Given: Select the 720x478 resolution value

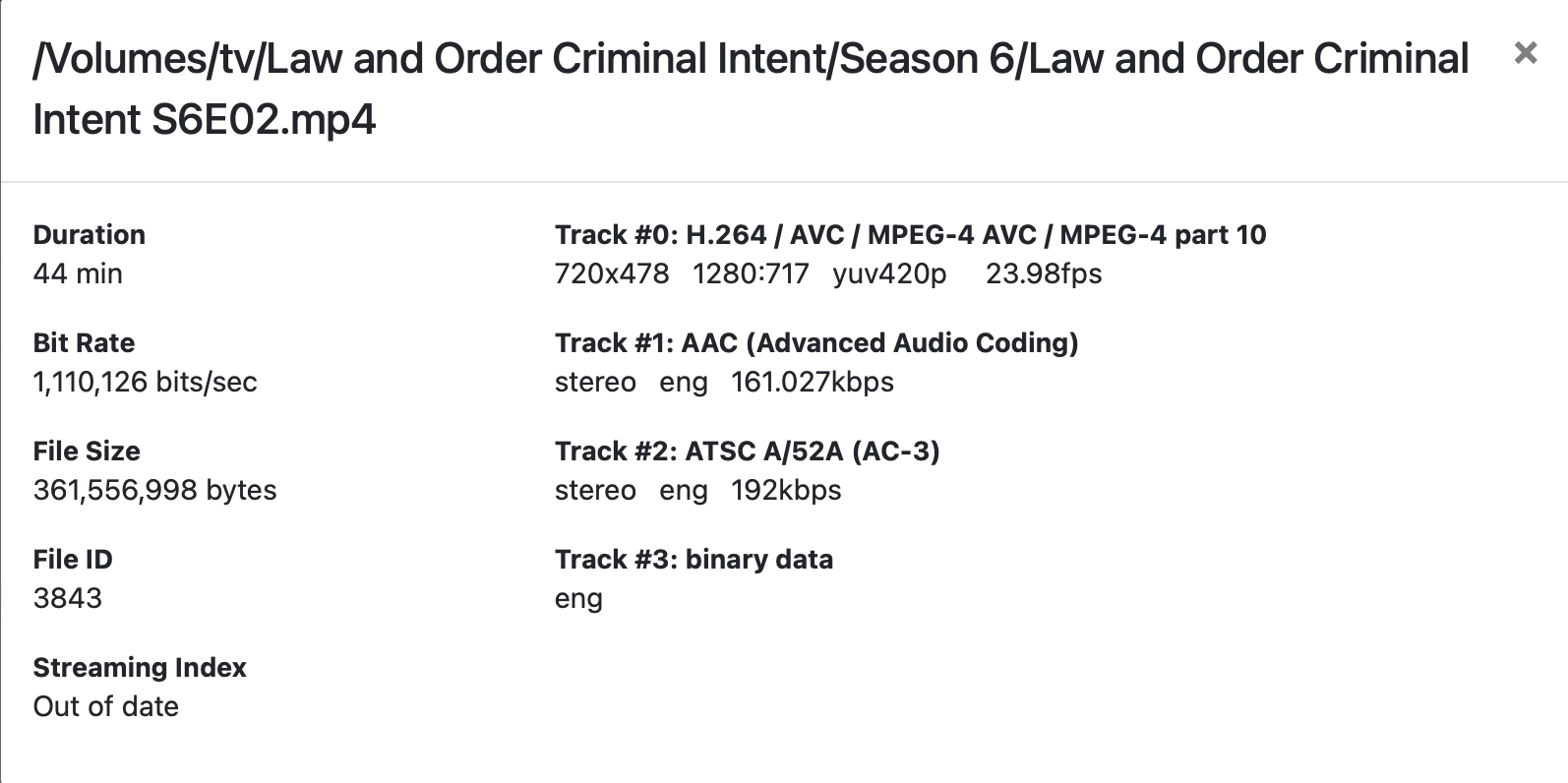Looking at the screenshot, I should (612, 273).
